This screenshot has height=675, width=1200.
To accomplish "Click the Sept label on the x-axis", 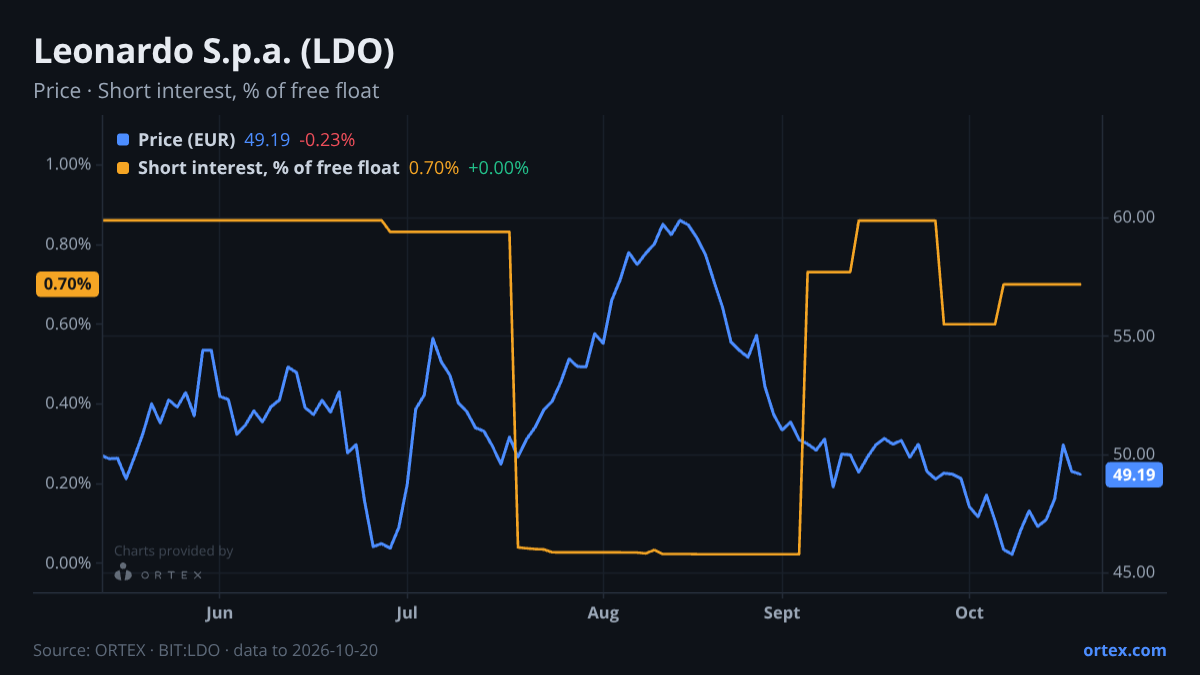I will tap(782, 612).
